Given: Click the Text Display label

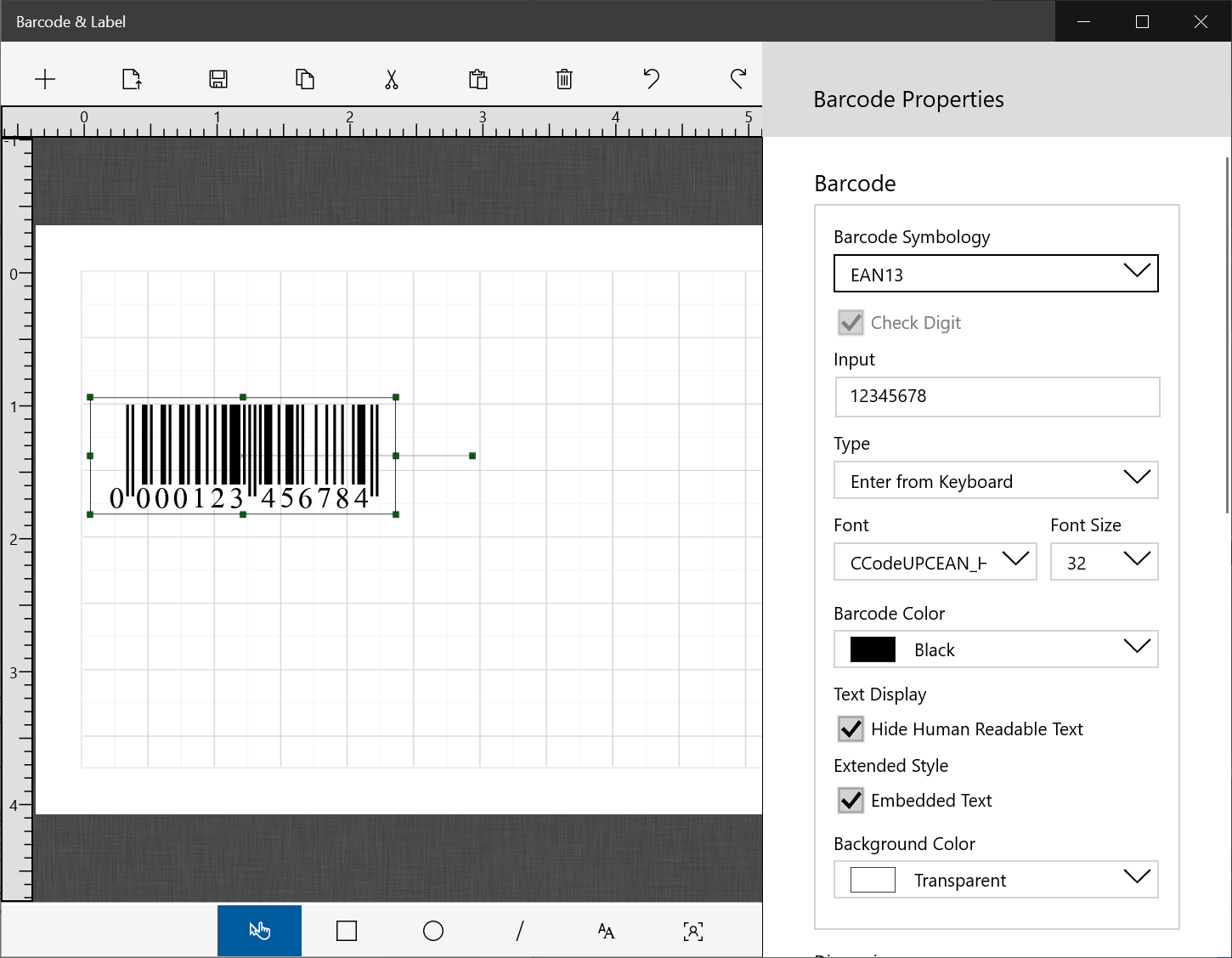Looking at the screenshot, I should [879, 694].
